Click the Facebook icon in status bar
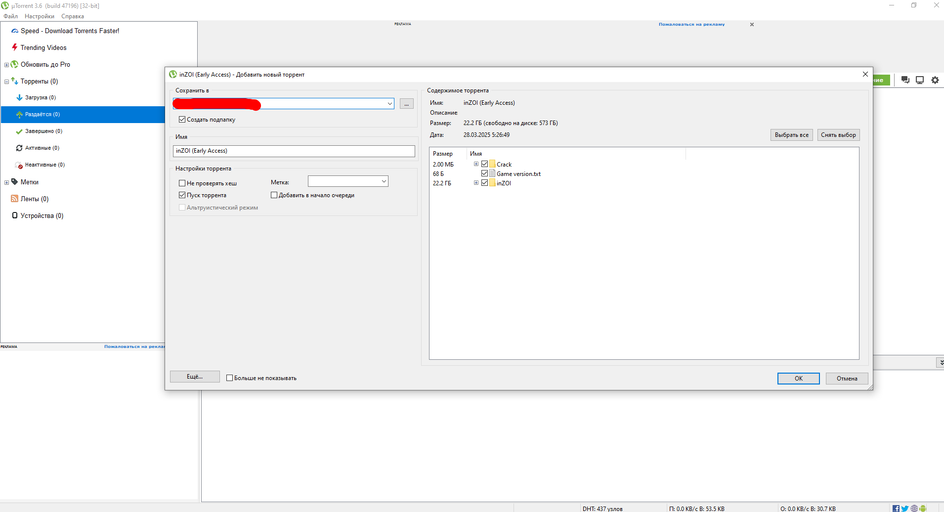 (896, 509)
